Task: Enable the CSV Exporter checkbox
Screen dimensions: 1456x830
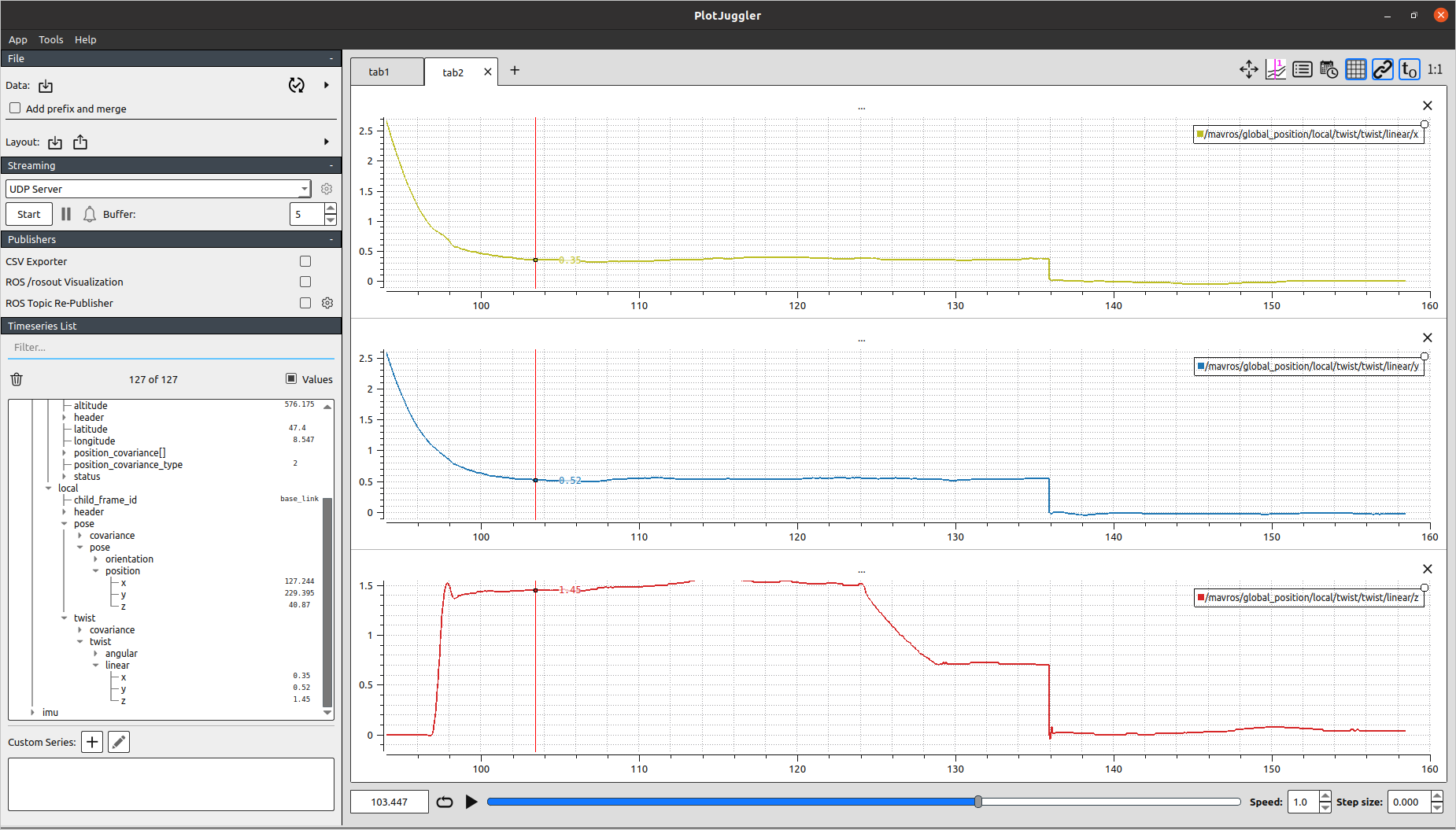Action: (x=305, y=261)
